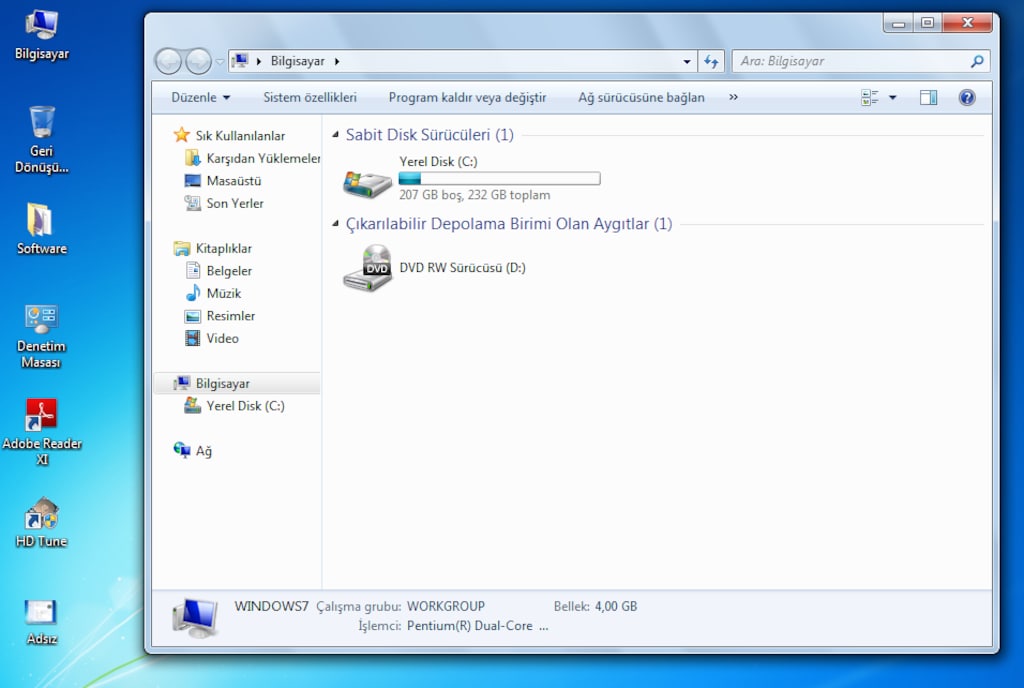This screenshot has height=688, width=1024.
Task: Open the Bilgisayar desktop icon
Action: click(x=42, y=36)
